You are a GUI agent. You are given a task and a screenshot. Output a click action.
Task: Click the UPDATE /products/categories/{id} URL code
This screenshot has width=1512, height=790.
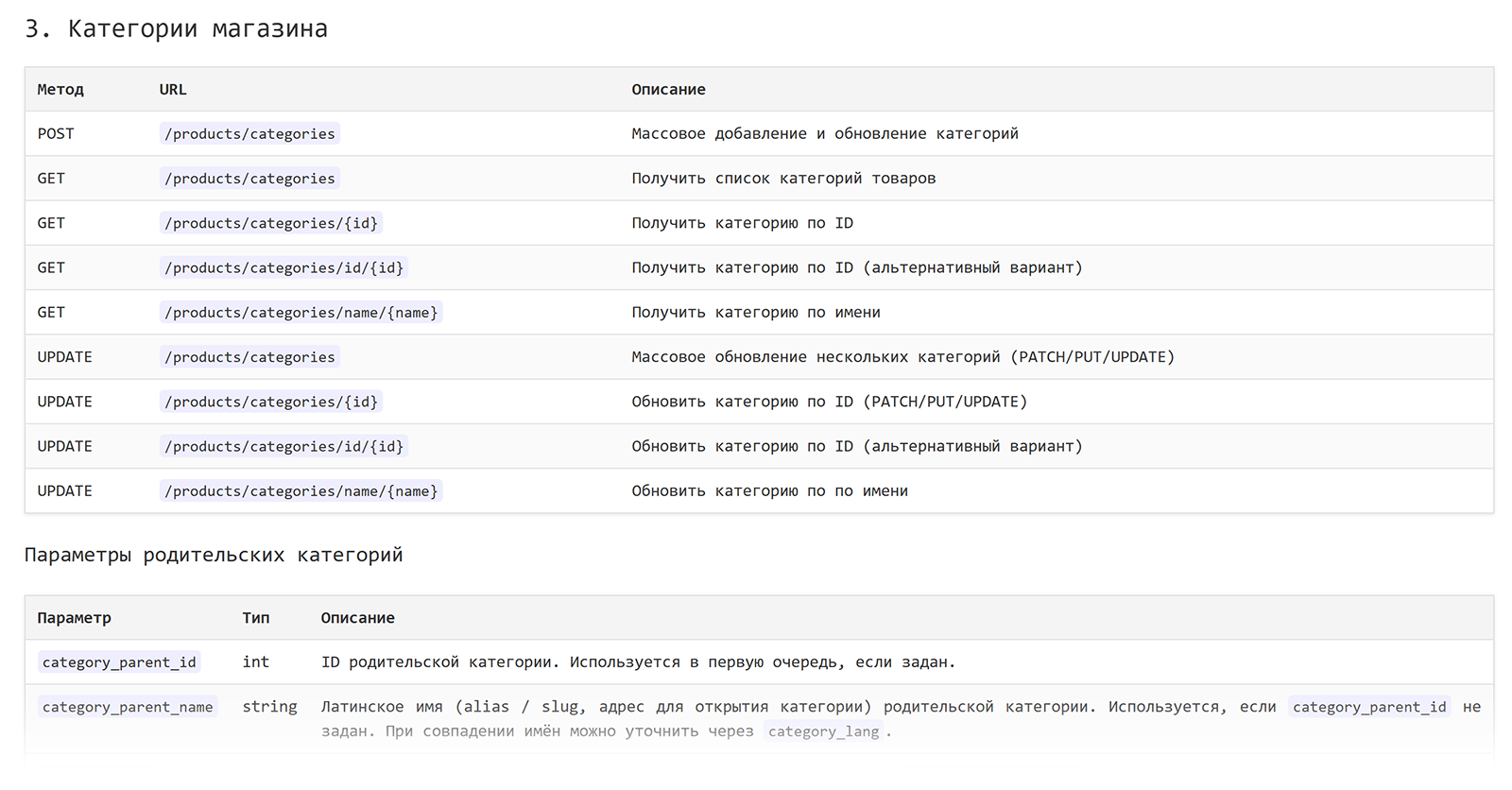[271, 402]
